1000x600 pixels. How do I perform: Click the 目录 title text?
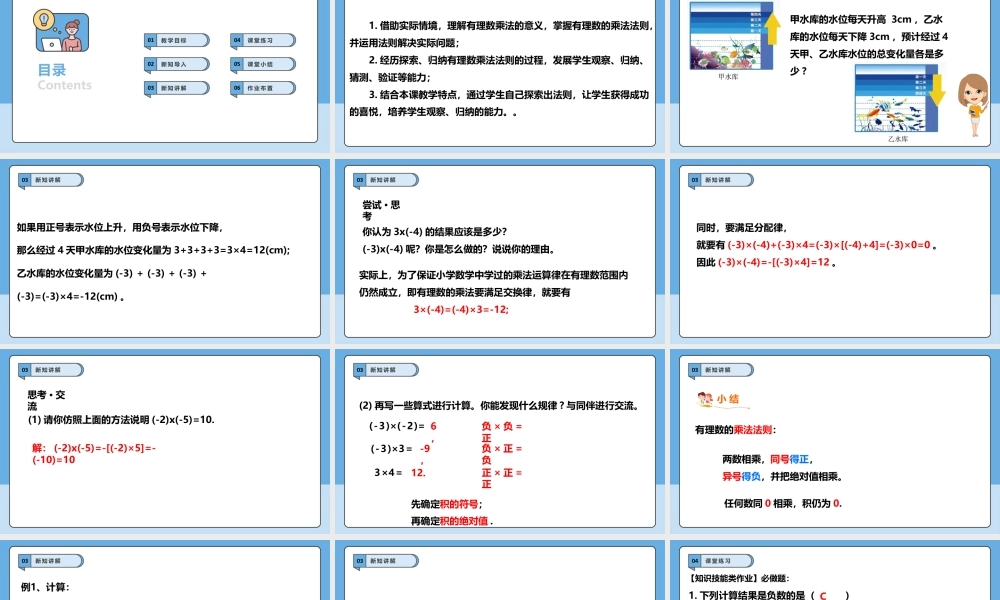52,70
